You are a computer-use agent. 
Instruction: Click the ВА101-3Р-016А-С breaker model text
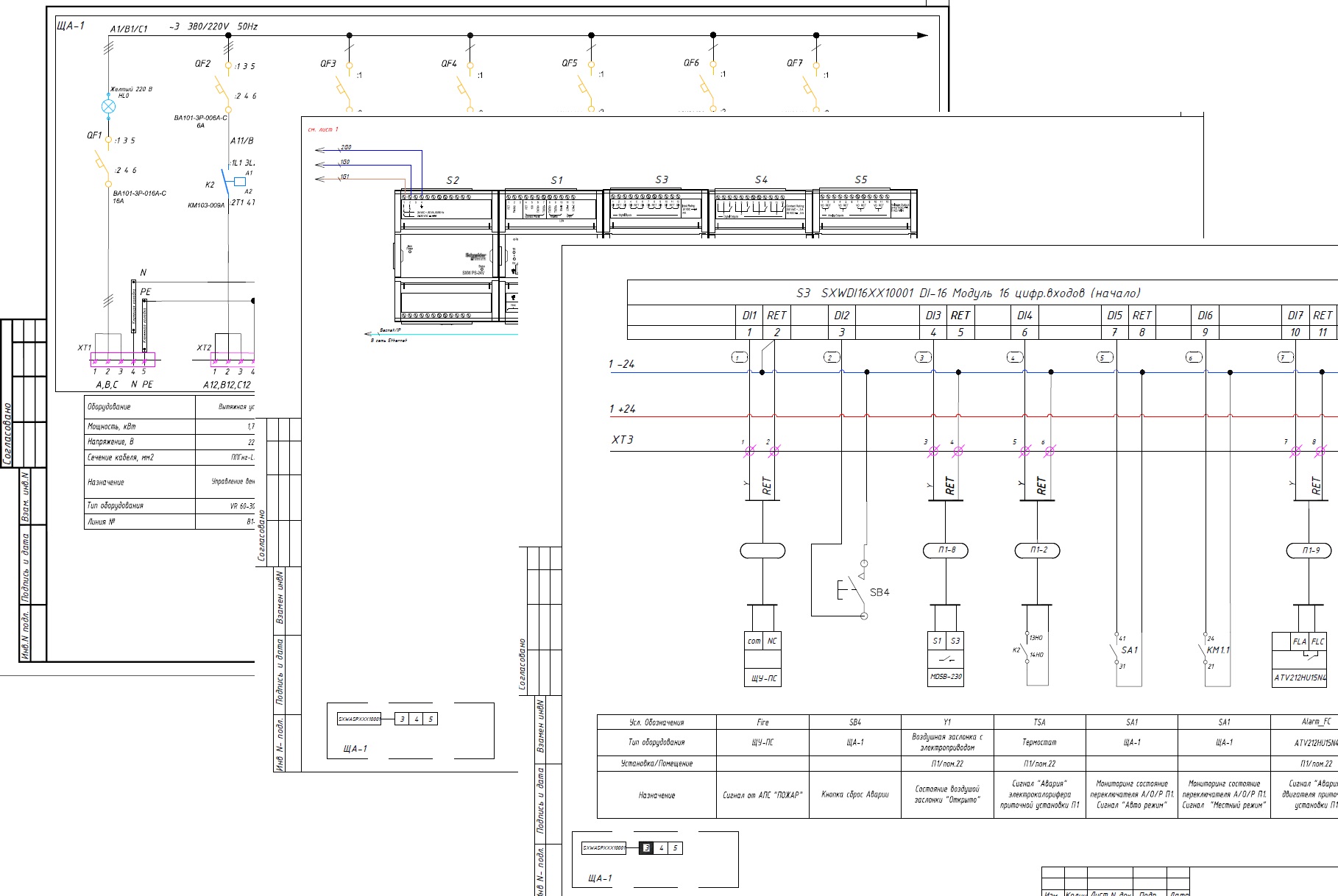point(140,193)
